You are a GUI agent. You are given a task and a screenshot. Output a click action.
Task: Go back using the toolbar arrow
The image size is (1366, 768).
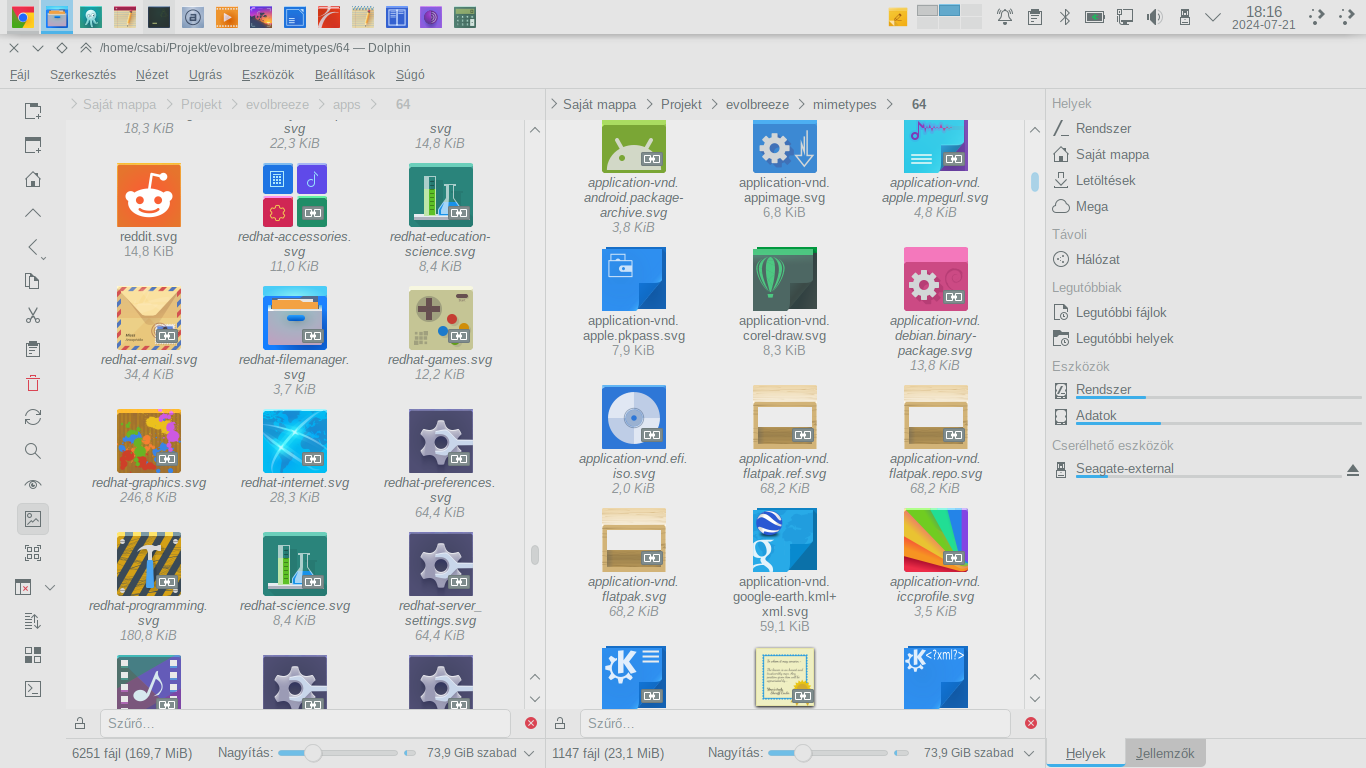[x=33, y=247]
